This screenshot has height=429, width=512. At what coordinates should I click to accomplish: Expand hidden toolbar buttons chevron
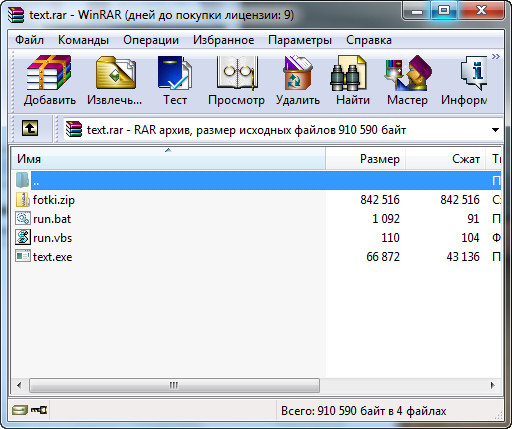496,57
